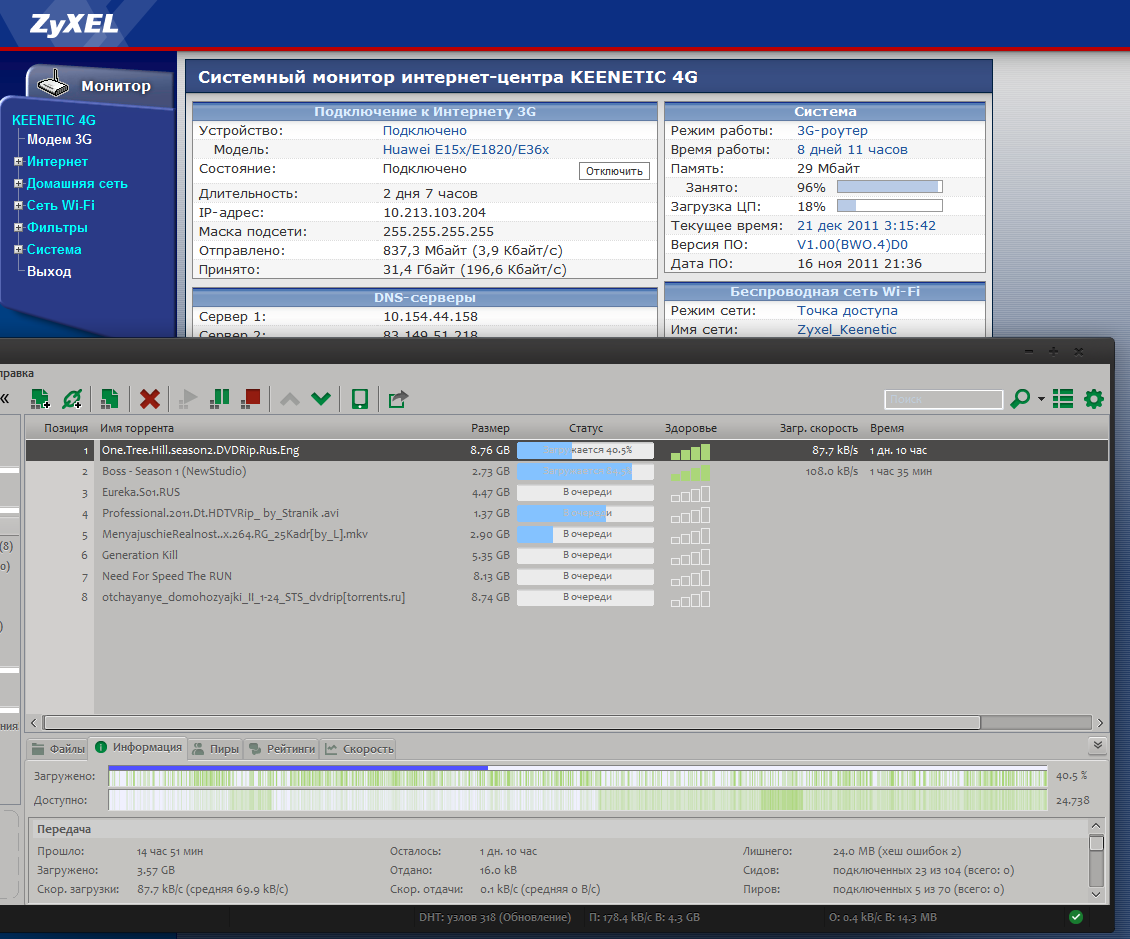The image size is (1130, 939).
Task: Expand the Сеть Wi-Fi tree node
Action: point(19,205)
